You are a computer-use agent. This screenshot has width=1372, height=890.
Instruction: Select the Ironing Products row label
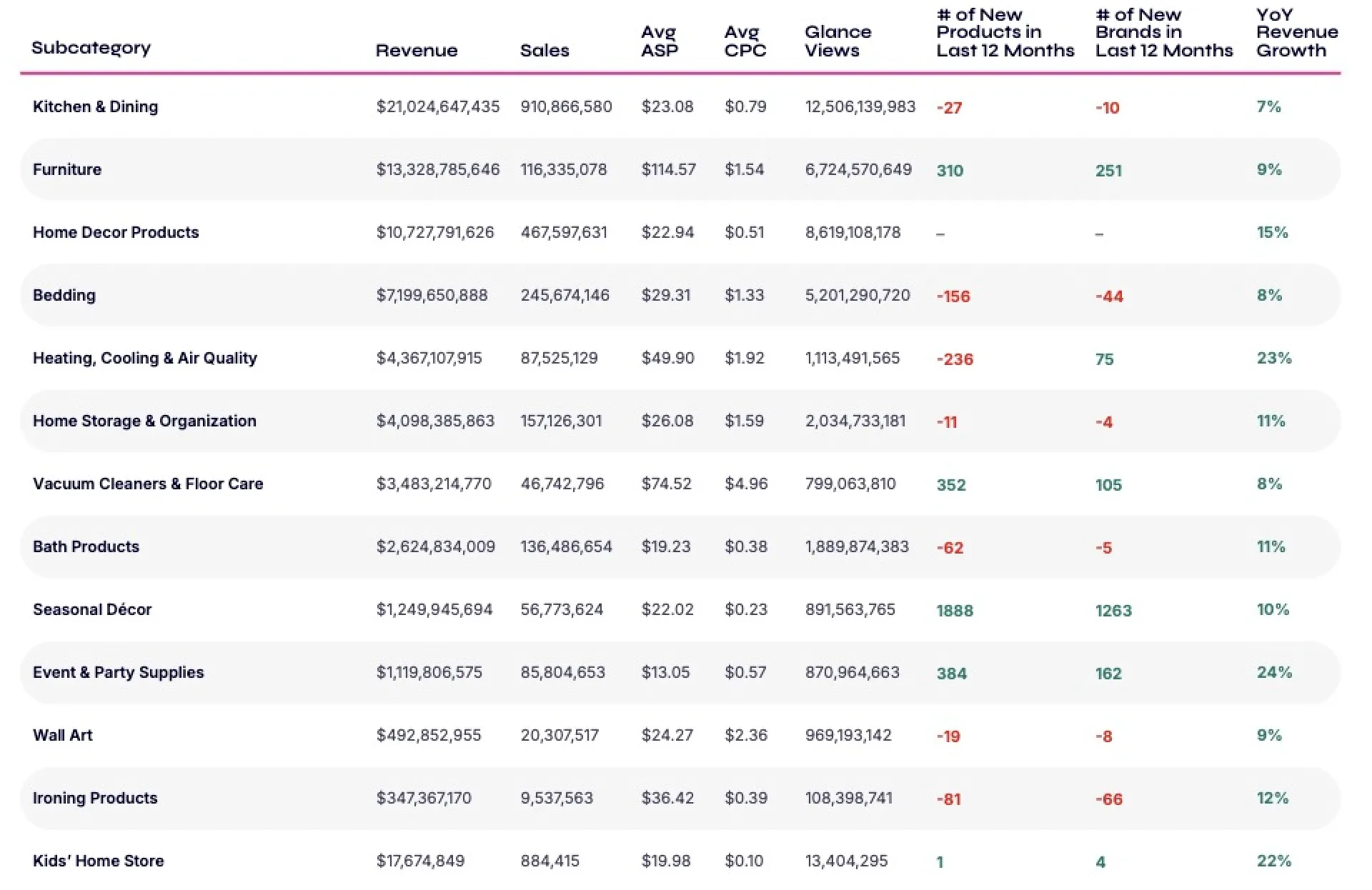95,798
